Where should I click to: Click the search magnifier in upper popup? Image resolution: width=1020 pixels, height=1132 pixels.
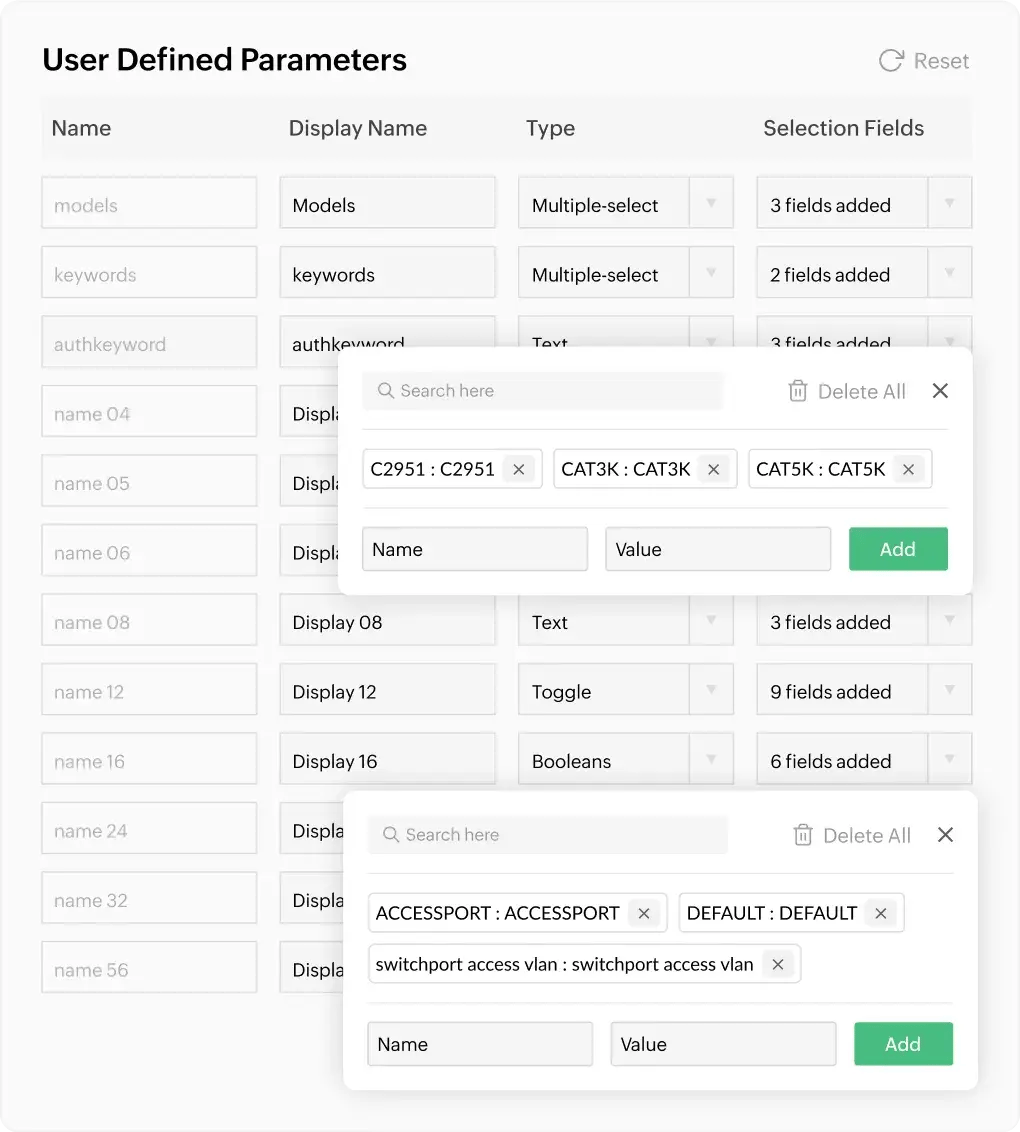(385, 391)
